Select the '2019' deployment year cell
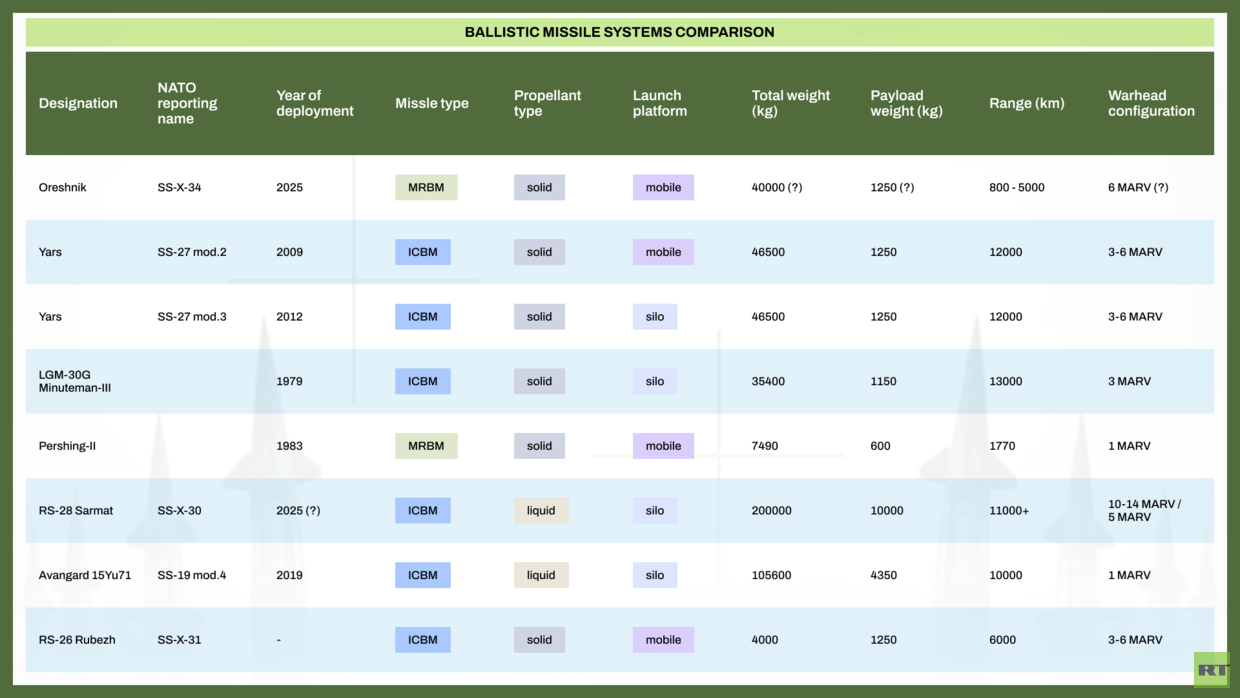Image resolution: width=1240 pixels, height=698 pixels. (289, 575)
